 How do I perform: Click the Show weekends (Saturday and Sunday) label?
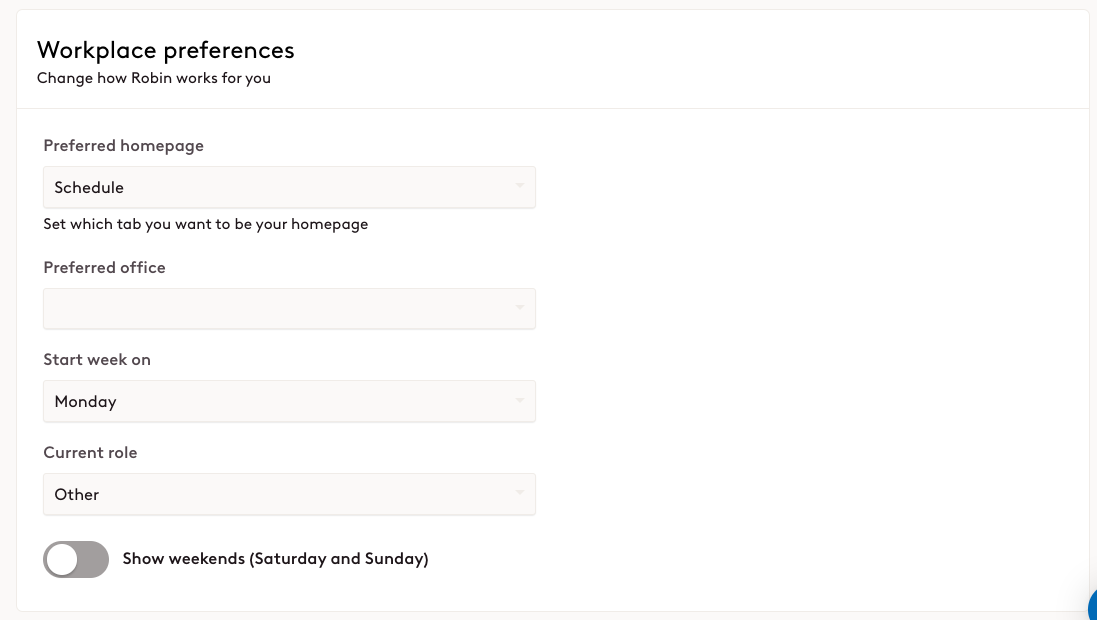(x=275, y=559)
